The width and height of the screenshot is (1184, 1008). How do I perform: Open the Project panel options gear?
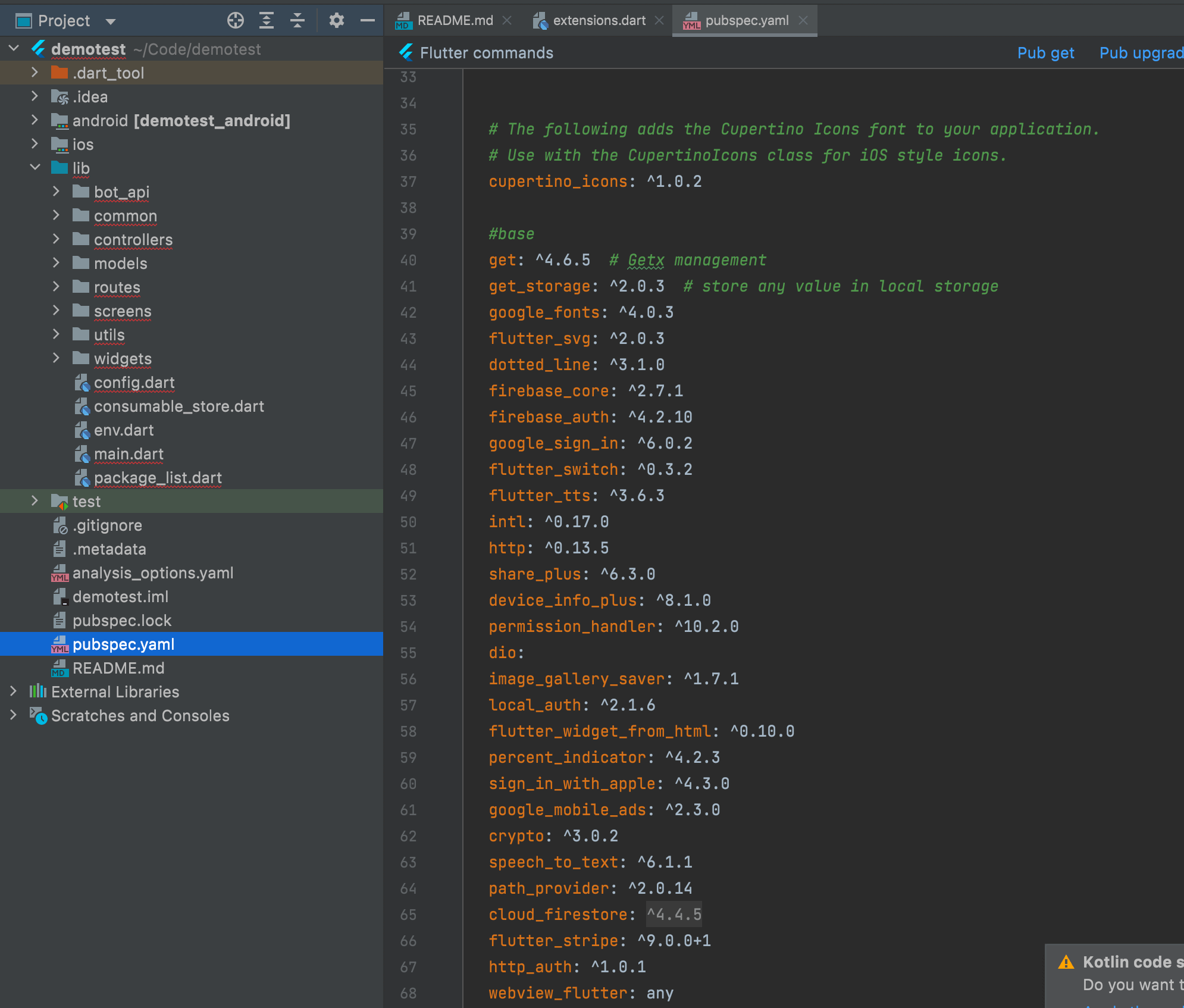337,20
